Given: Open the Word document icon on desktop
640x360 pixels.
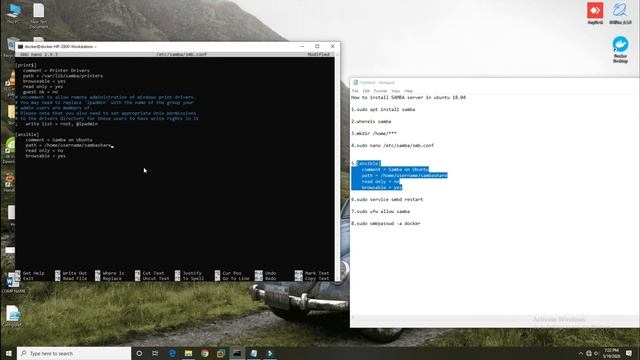Looking at the screenshot, I should click(13, 283).
